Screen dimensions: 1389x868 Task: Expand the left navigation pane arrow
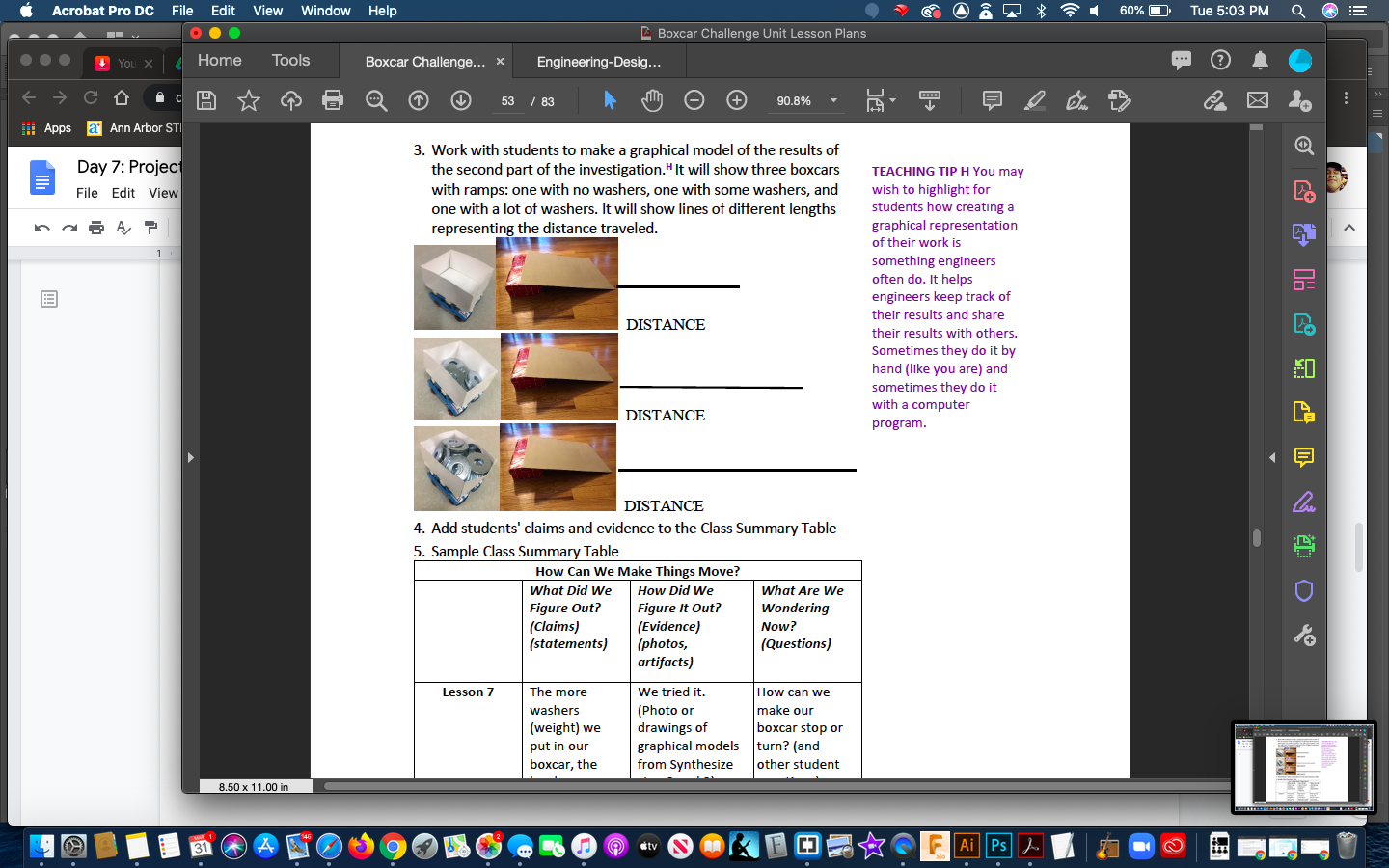(x=191, y=457)
